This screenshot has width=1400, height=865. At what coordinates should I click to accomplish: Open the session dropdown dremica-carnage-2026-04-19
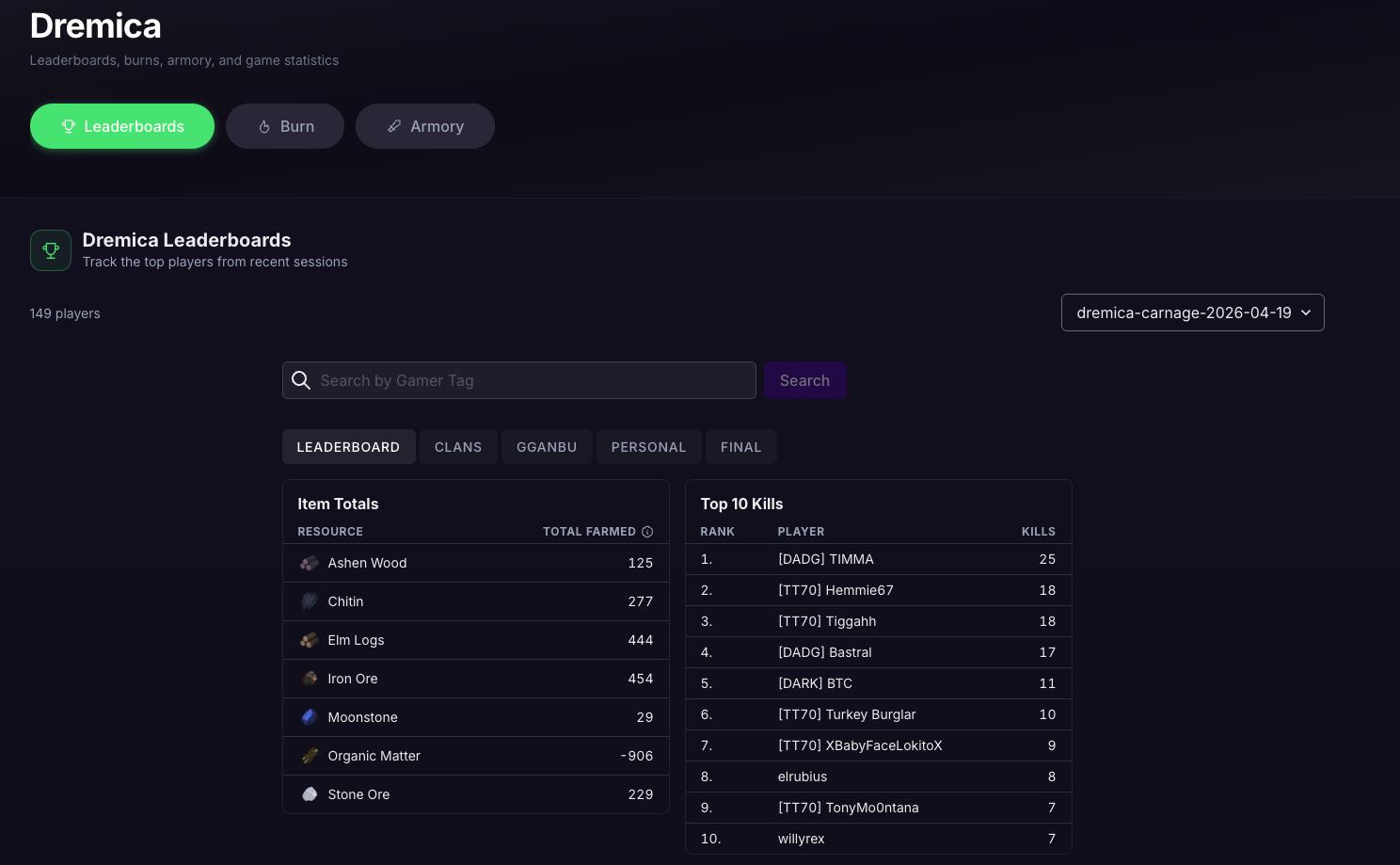(x=1192, y=312)
